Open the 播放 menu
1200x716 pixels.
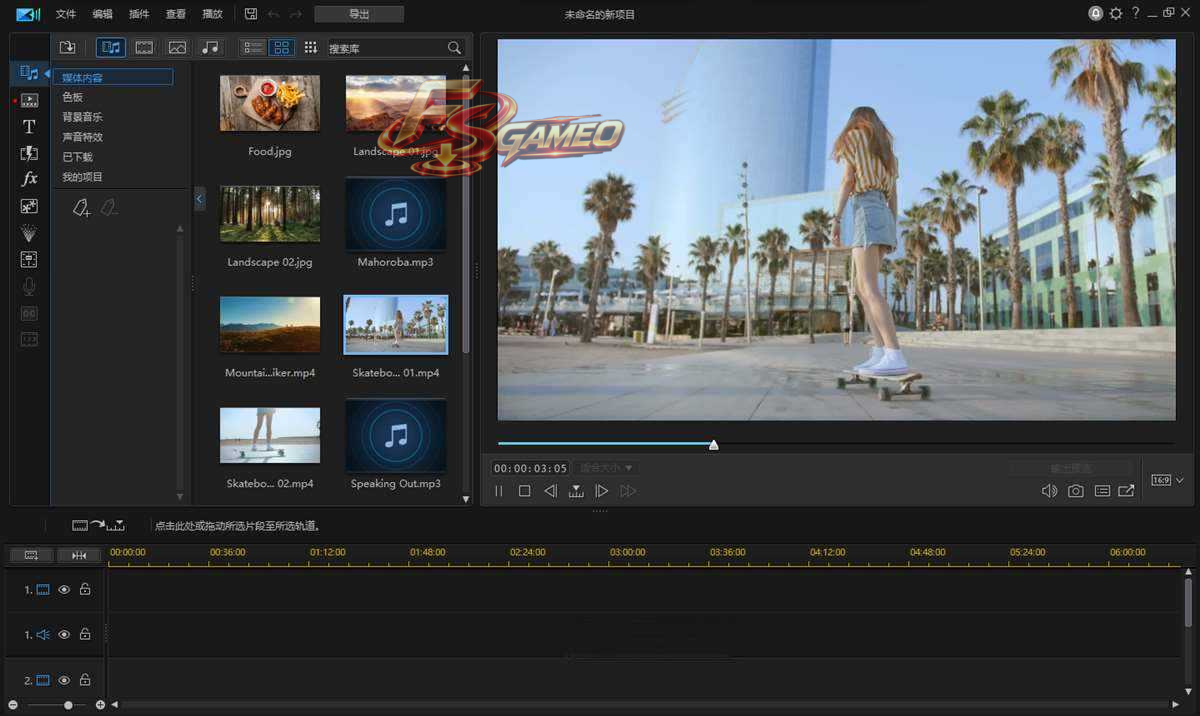click(212, 14)
